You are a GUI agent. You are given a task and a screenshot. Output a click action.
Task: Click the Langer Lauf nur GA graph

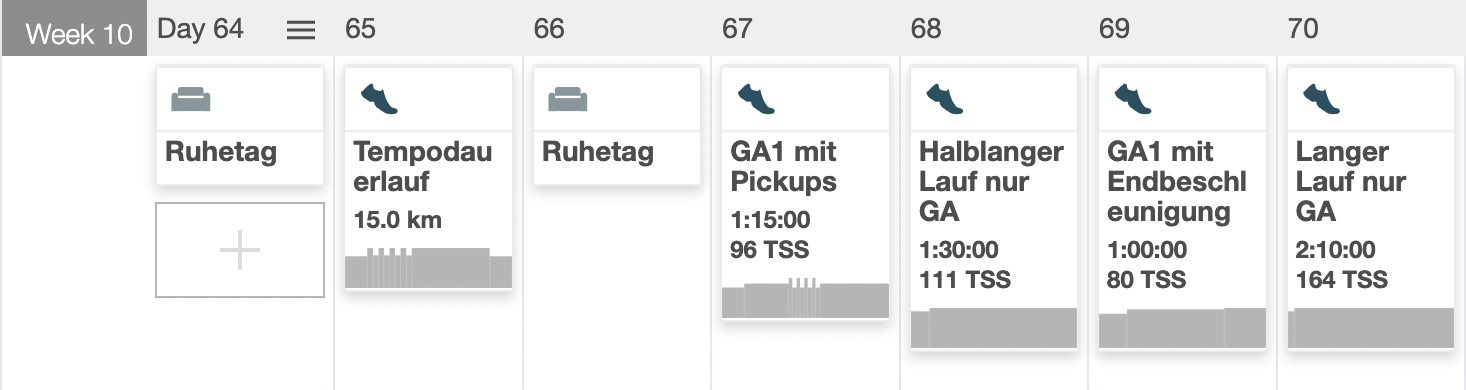point(1371,328)
